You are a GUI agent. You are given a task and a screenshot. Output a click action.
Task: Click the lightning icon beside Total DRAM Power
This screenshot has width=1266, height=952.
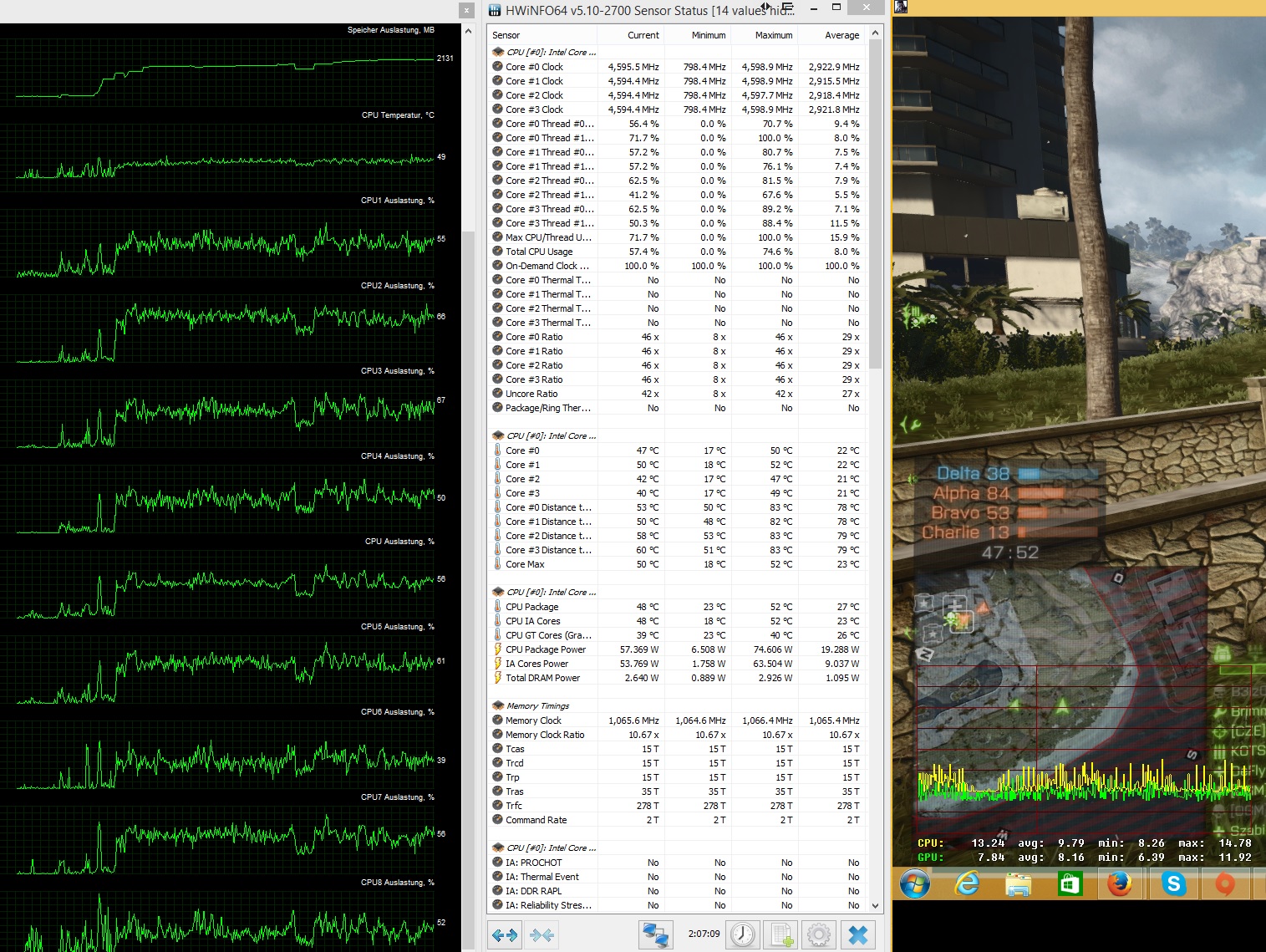pos(497,678)
